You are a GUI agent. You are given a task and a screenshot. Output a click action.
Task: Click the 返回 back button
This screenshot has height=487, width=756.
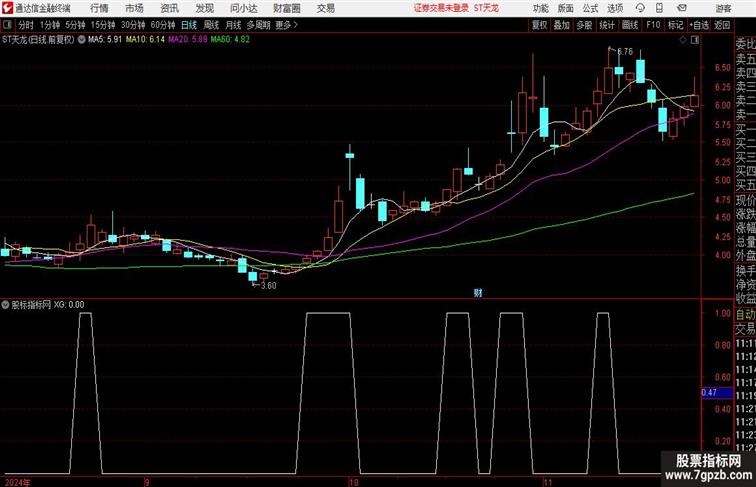point(722,25)
